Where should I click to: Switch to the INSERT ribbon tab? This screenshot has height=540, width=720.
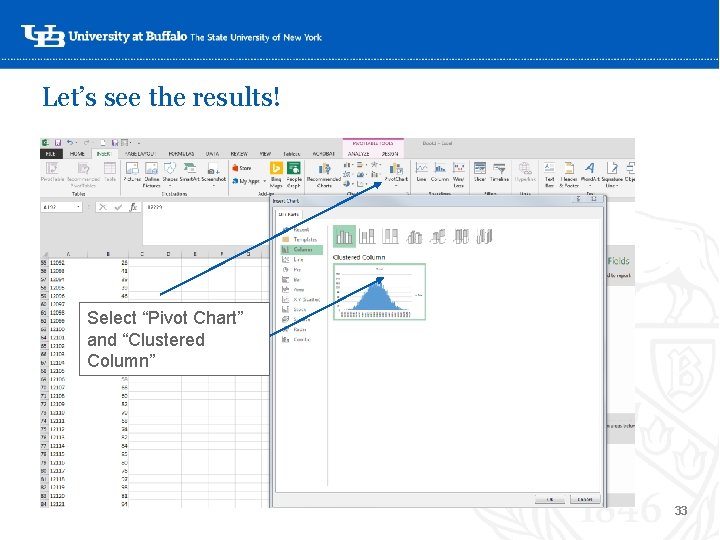(x=104, y=154)
